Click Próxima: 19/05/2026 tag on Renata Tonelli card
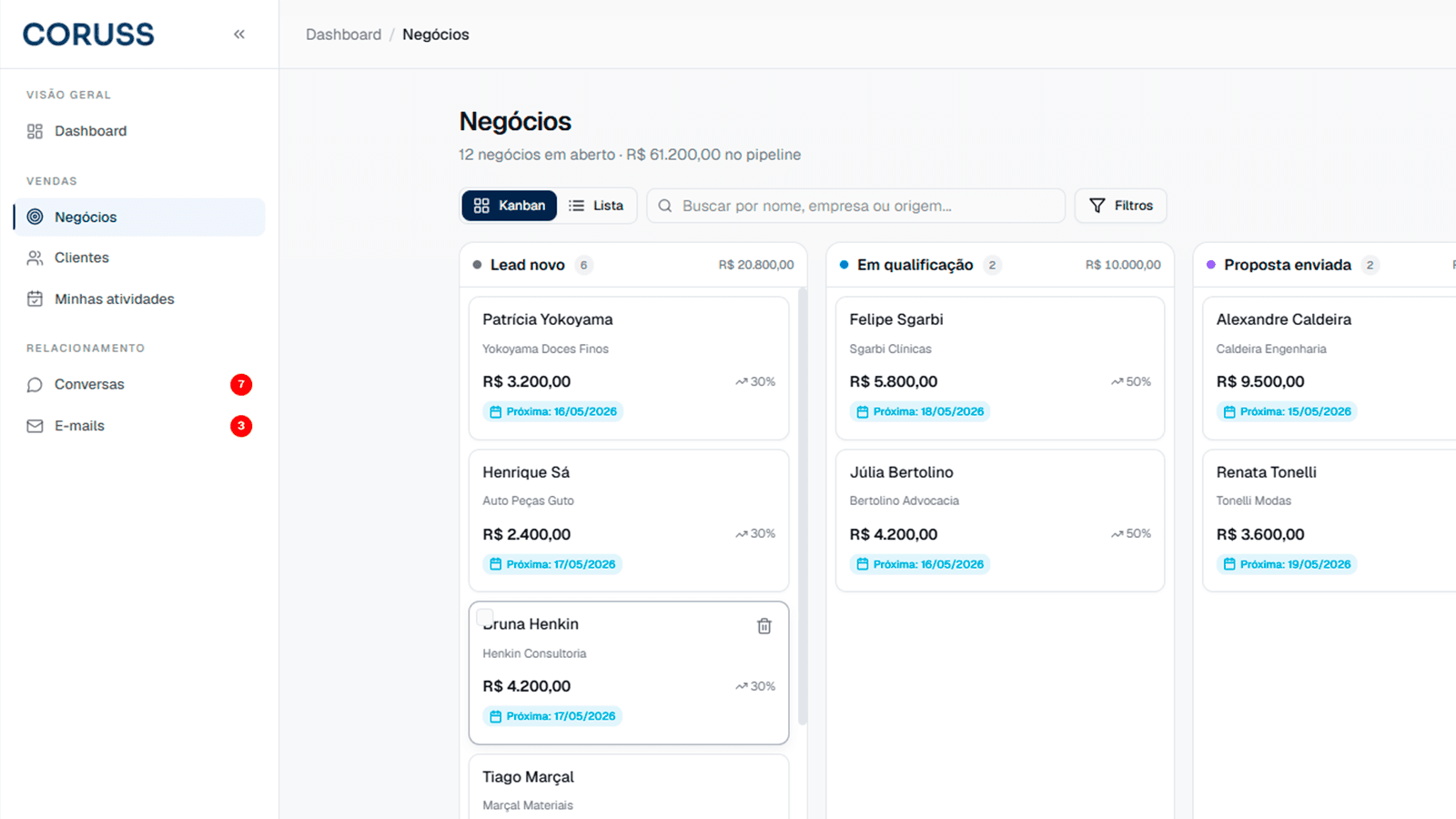 1287,564
